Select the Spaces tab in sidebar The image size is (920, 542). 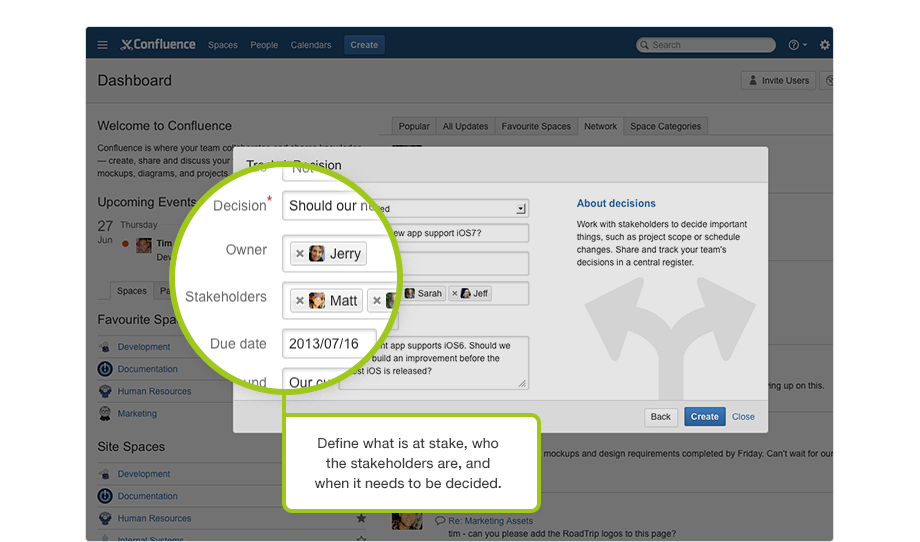coord(131,291)
